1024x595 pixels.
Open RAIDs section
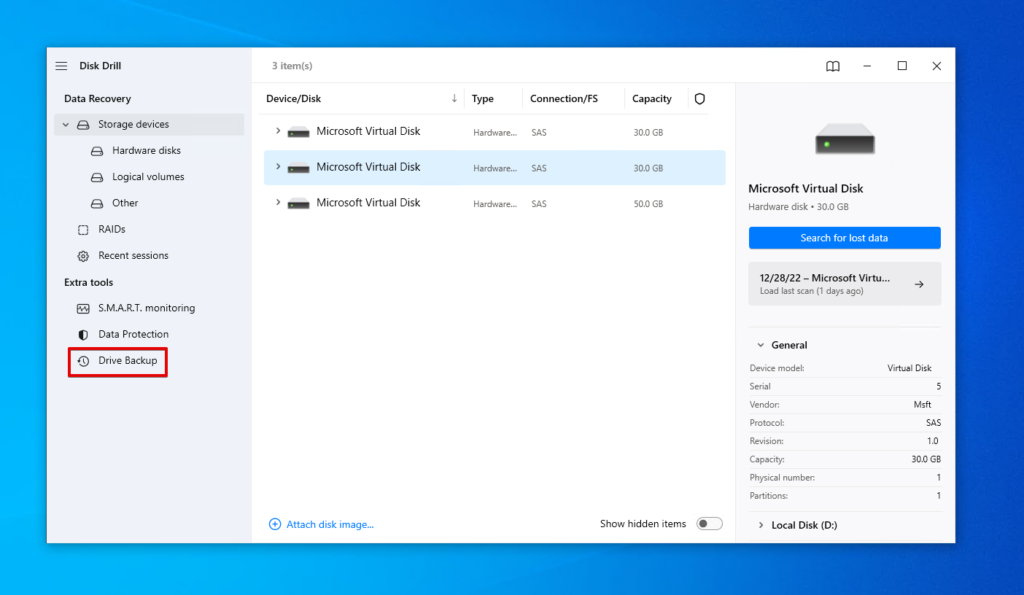pos(112,229)
